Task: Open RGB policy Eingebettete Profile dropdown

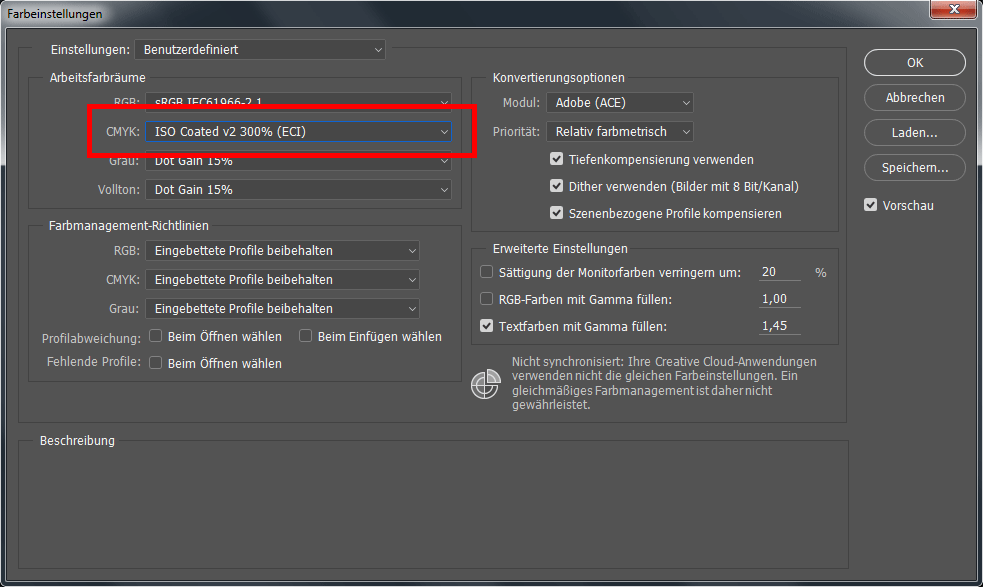Action: coord(282,250)
